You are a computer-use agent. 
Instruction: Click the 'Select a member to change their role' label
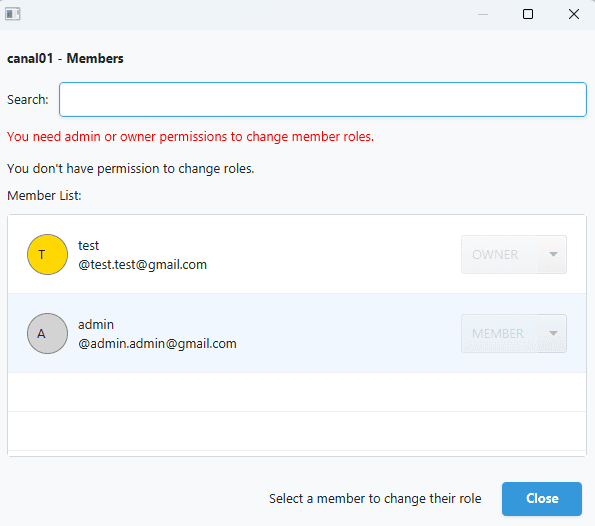click(375, 499)
